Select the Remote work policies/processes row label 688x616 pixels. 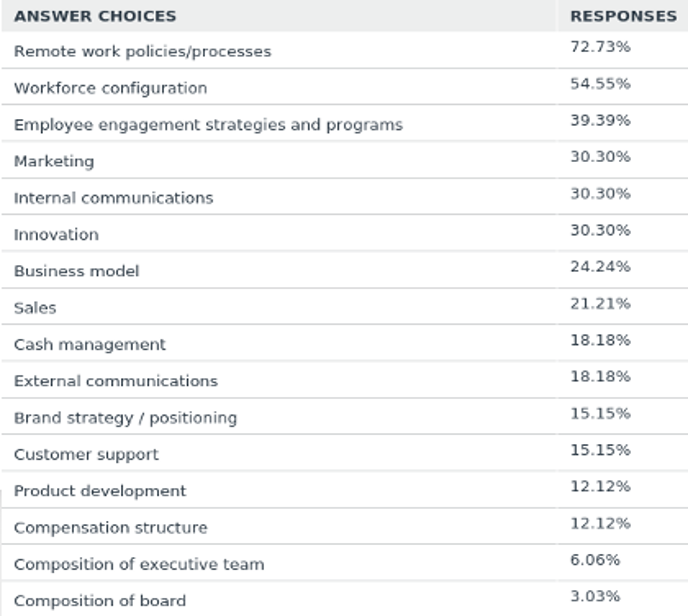pyautogui.click(x=142, y=51)
